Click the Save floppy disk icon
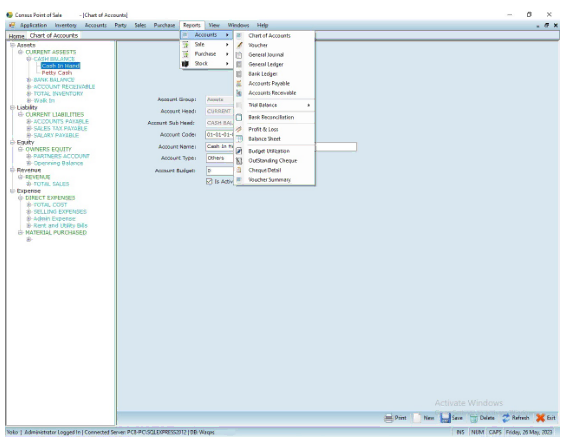Screen dimensions: 566x443 (x=445, y=418)
